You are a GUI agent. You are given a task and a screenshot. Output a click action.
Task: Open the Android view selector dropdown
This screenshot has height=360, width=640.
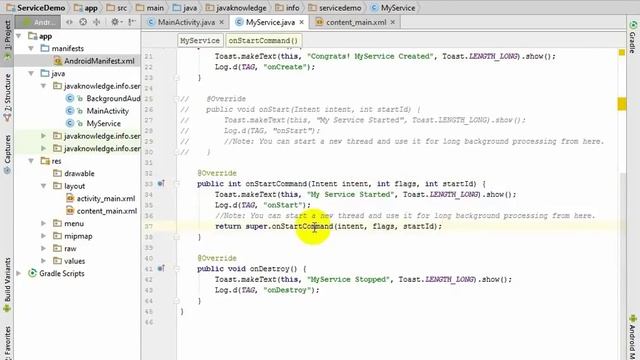[38, 22]
